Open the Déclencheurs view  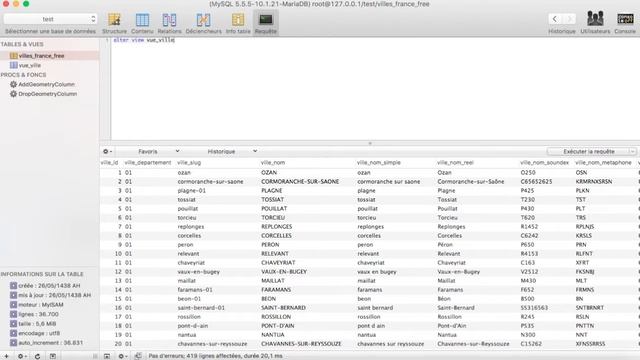[203, 23]
